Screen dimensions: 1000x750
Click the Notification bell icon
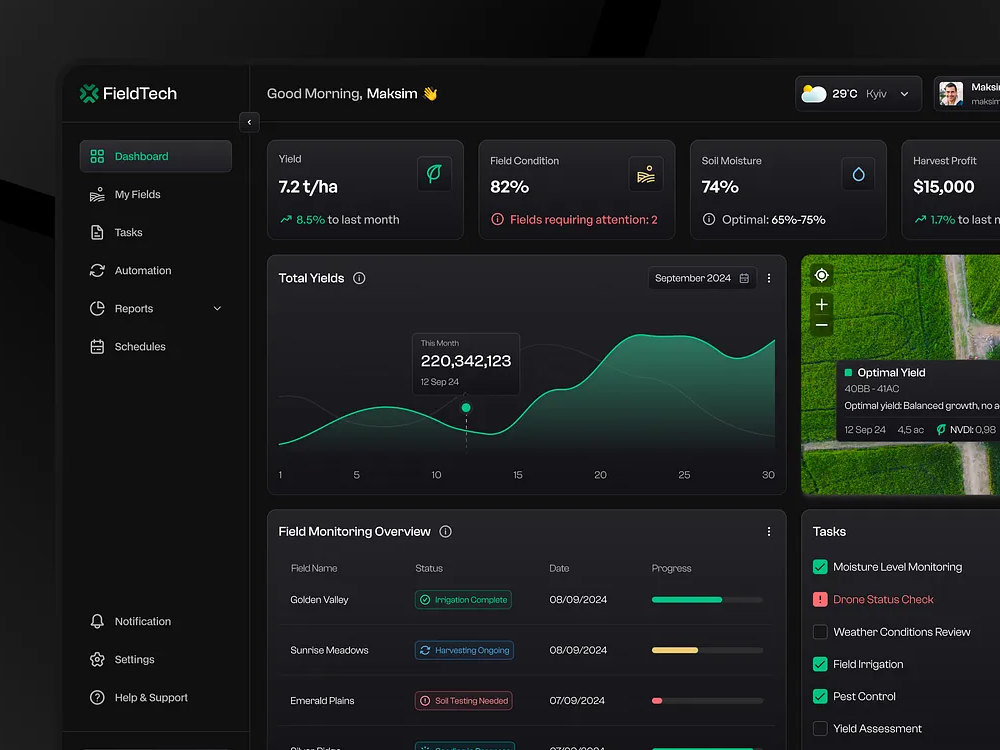97,621
